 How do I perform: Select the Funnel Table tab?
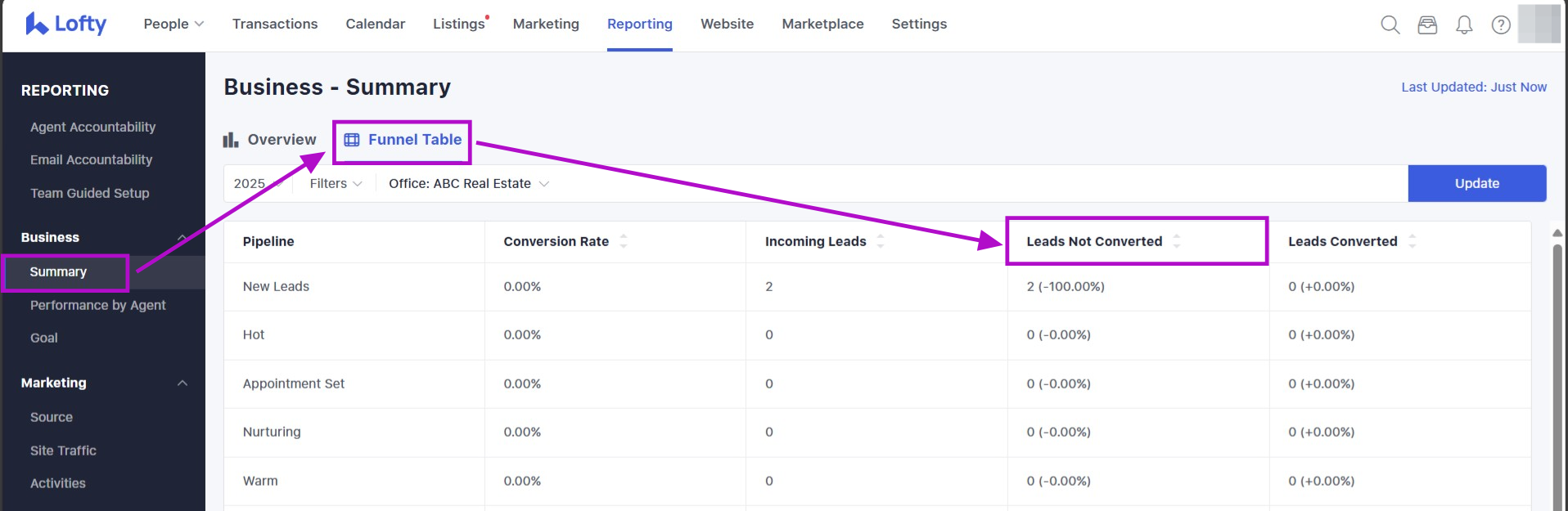[x=403, y=140]
